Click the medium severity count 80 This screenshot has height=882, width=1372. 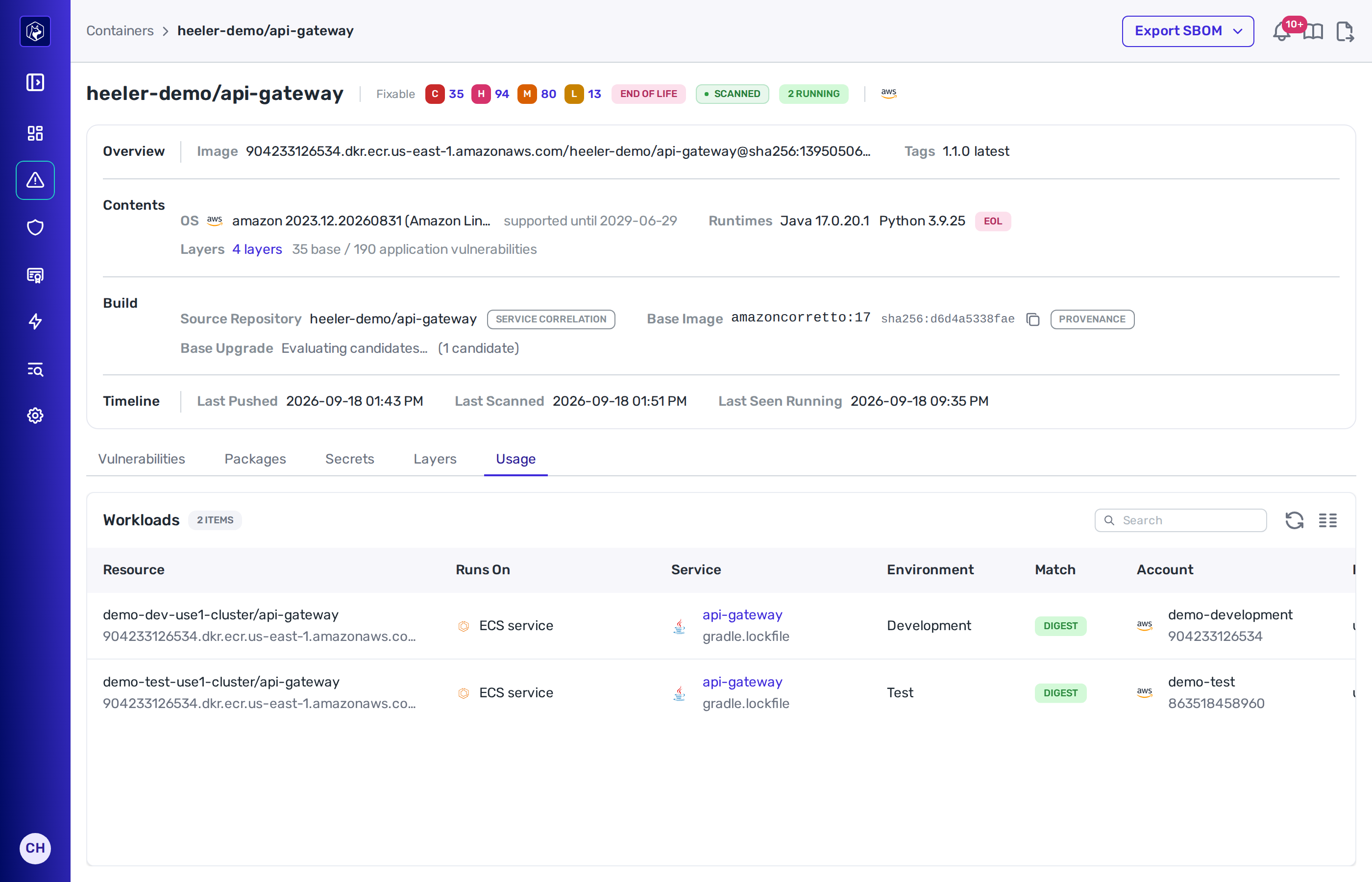tap(537, 94)
